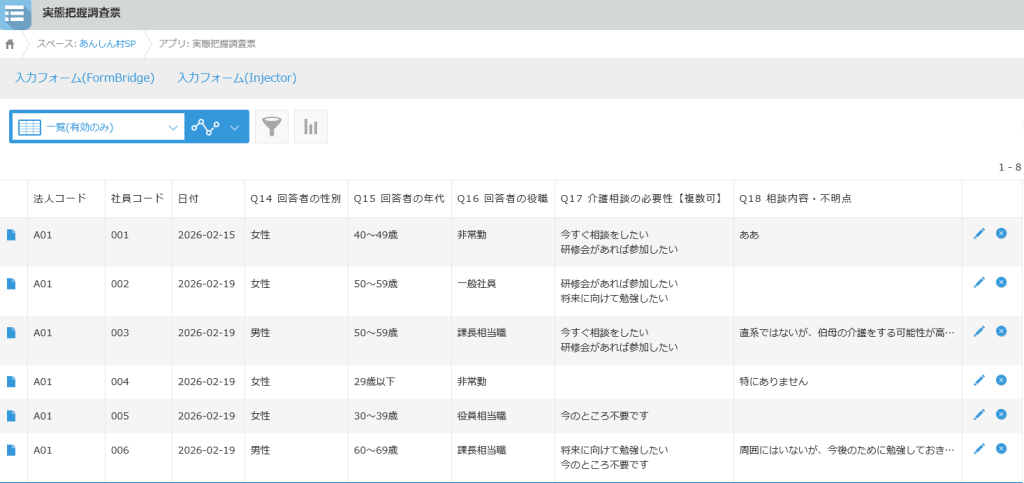Image resolution: width=1024 pixels, height=483 pixels.
Task: Delete the record for employee 001
Action: tap(1001, 233)
